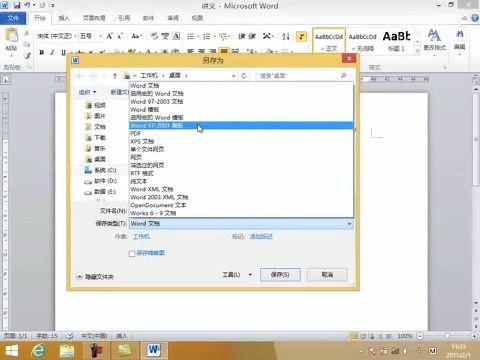Choose Word 97-2003 文档 from type list
The width and height of the screenshot is (480, 360).
[241, 102]
